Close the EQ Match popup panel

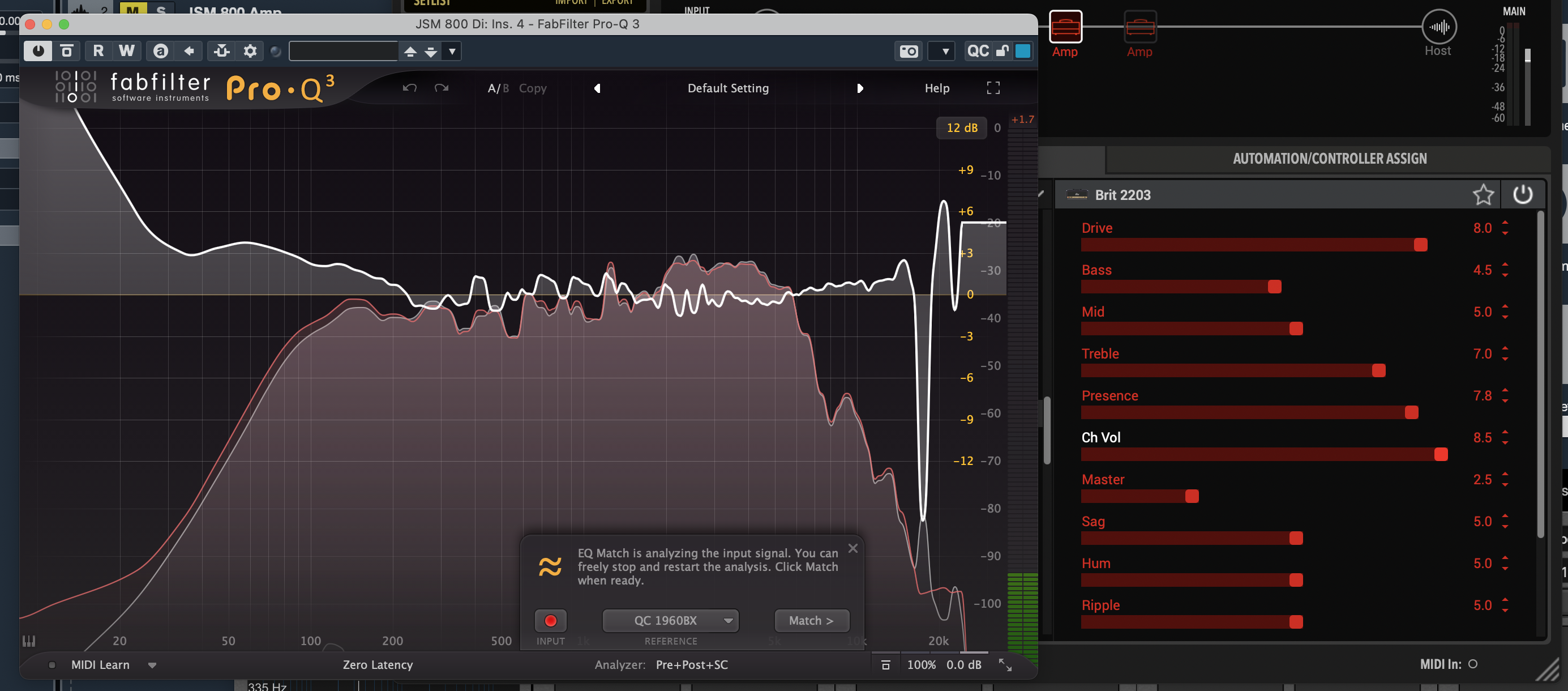[x=853, y=548]
